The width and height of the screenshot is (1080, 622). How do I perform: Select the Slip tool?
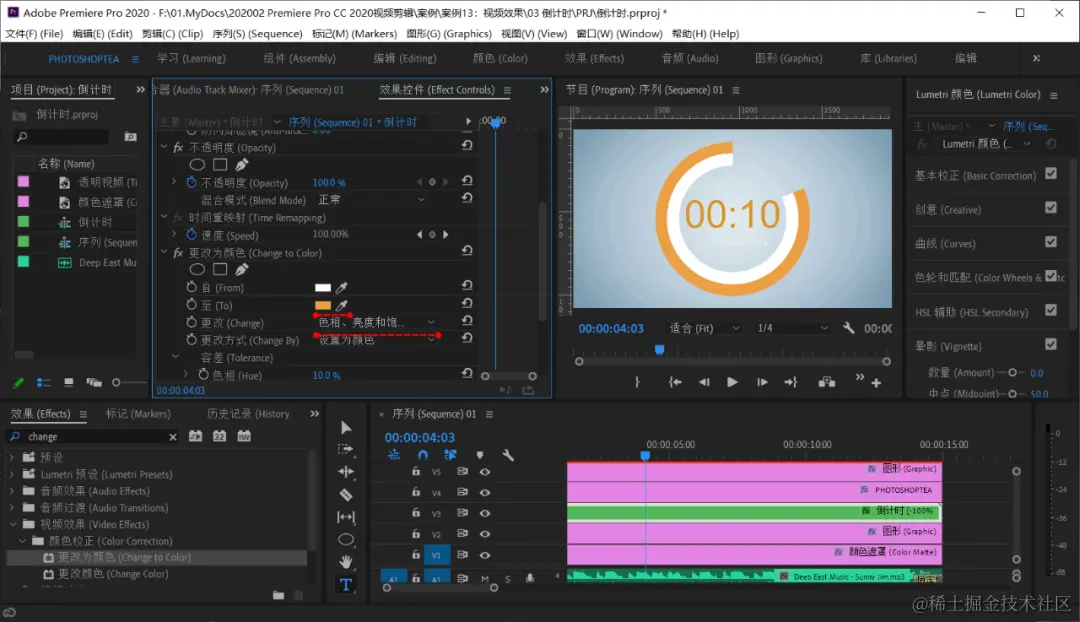(346, 517)
